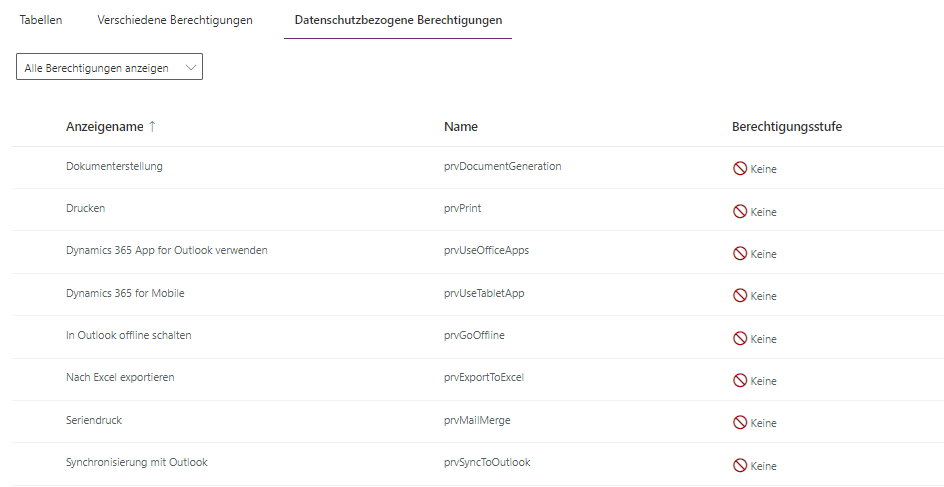Image resolution: width=944 pixels, height=487 pixels.
Task: Click the ascending sort arrow beside Anzeigename
Action: coord(152,127)
